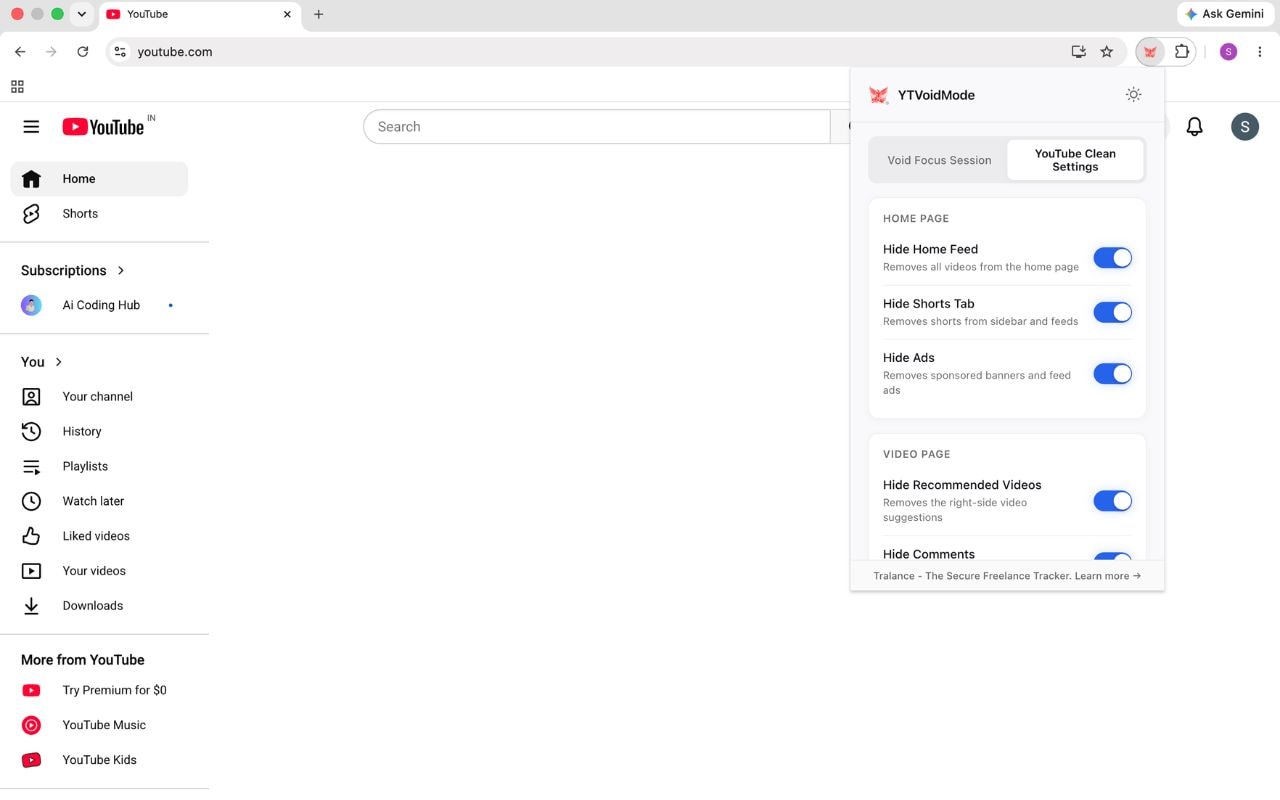The height and width of the screenshot is (800, 1280).
Task: Expand the You section chevron
Action: click(59, 362)
